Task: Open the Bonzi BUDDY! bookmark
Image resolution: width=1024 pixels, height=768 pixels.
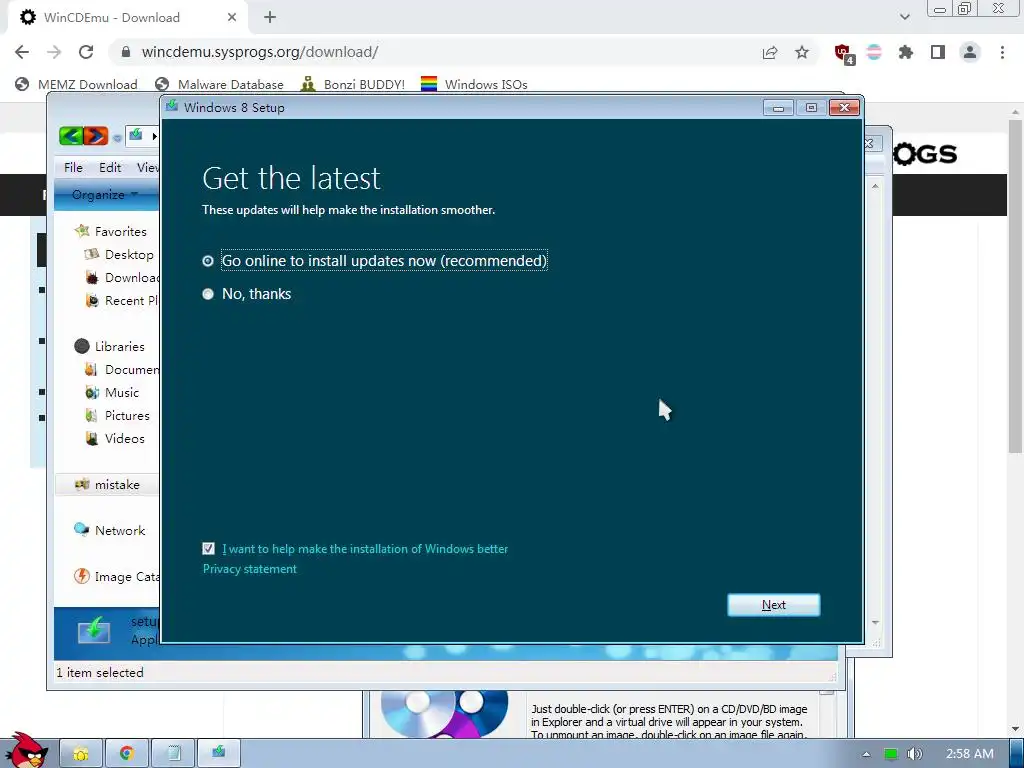Action: 353,84
